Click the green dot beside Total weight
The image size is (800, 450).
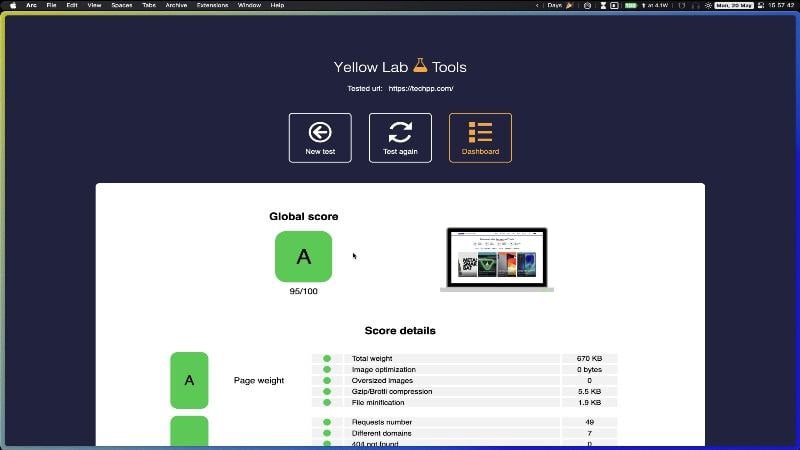point(327,359)
